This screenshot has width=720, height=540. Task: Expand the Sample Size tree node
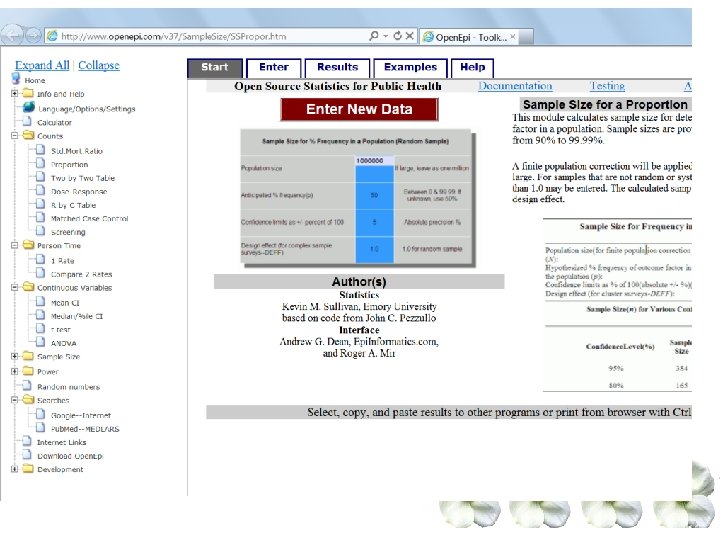pyautogui.click(x=15, y=356)
